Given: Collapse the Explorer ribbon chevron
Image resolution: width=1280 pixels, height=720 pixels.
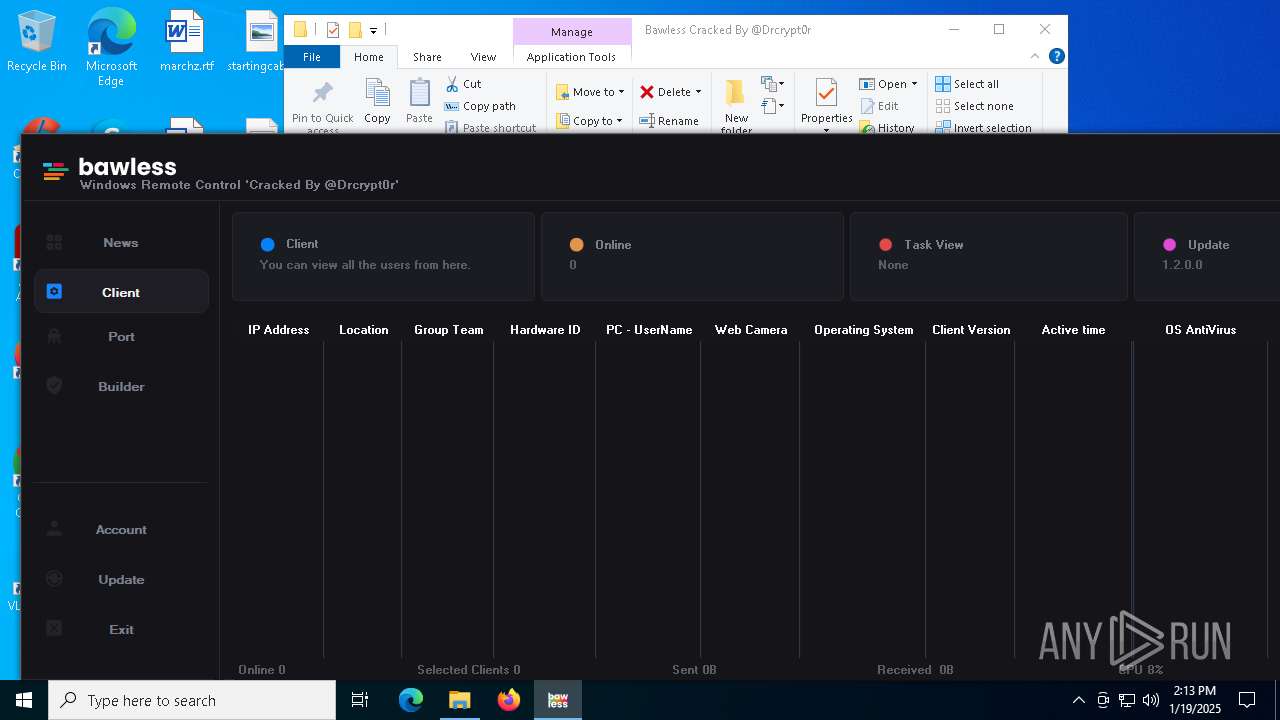Looking at the screenshot, I should pyautogui.click(x=1035, y=57).
